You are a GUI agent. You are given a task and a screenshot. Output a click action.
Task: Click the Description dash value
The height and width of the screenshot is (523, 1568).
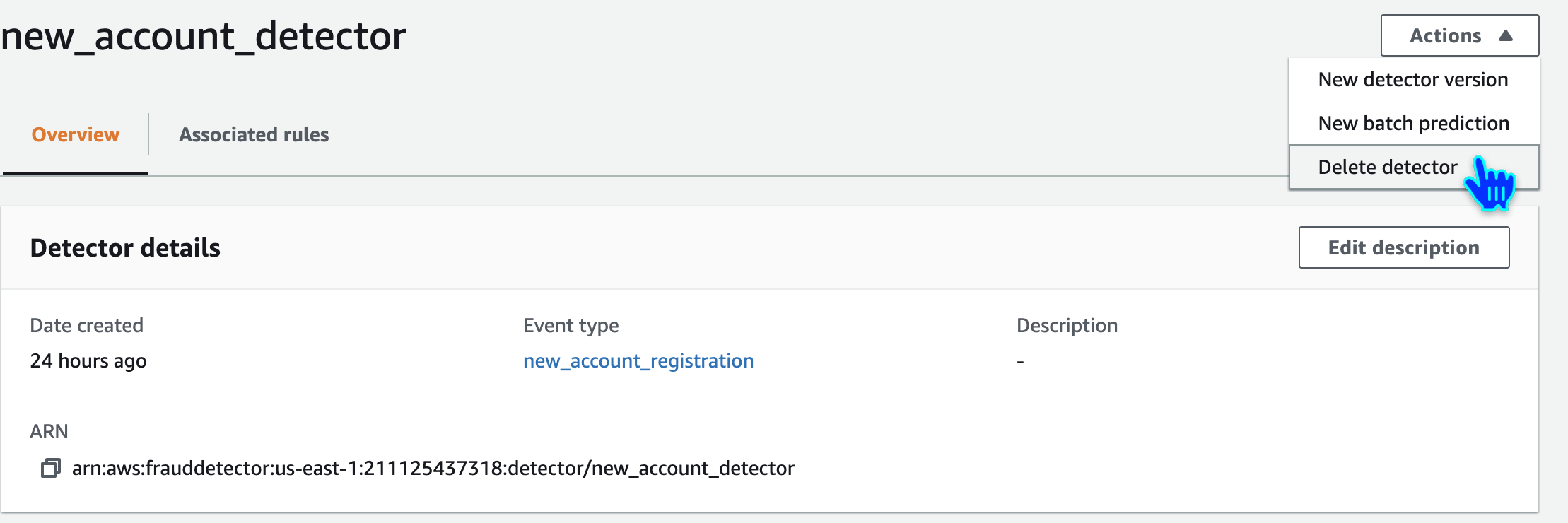point(1020,362)
